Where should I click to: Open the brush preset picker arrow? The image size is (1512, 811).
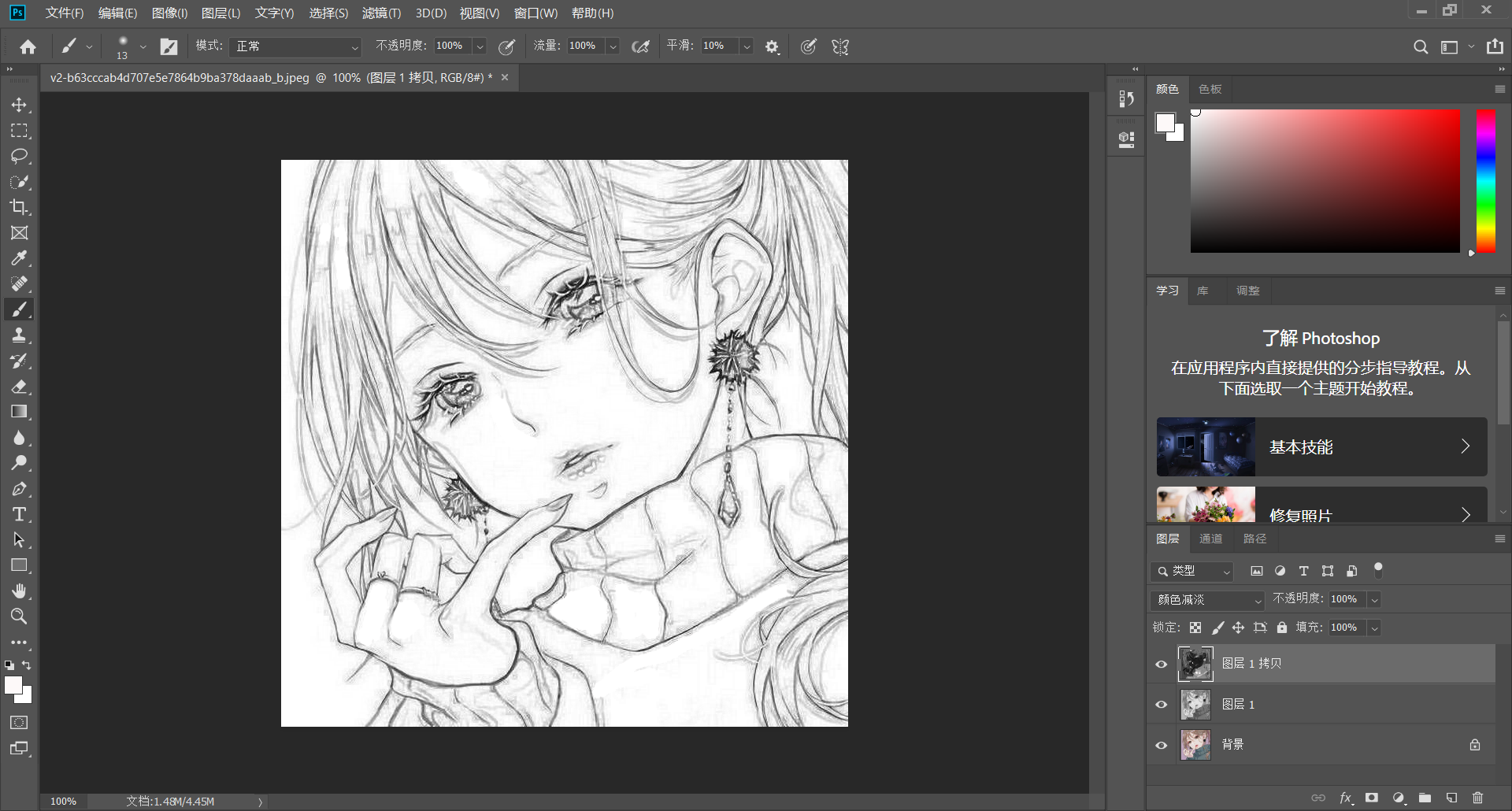pyautogui.click(x=143, y=47)
